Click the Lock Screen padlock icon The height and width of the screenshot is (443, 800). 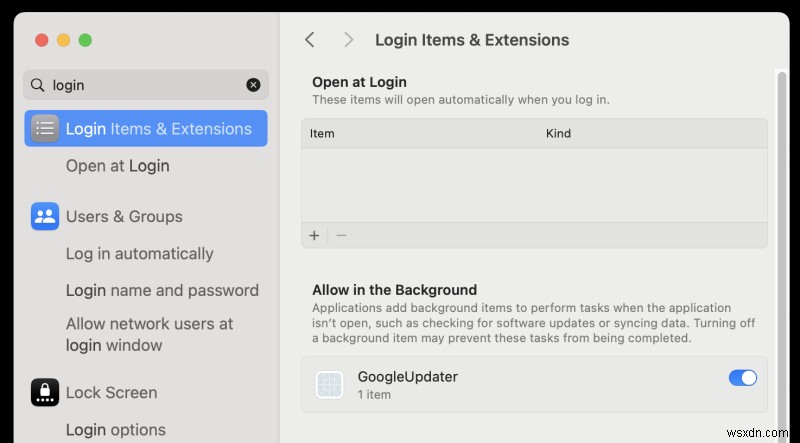(45, 392)
